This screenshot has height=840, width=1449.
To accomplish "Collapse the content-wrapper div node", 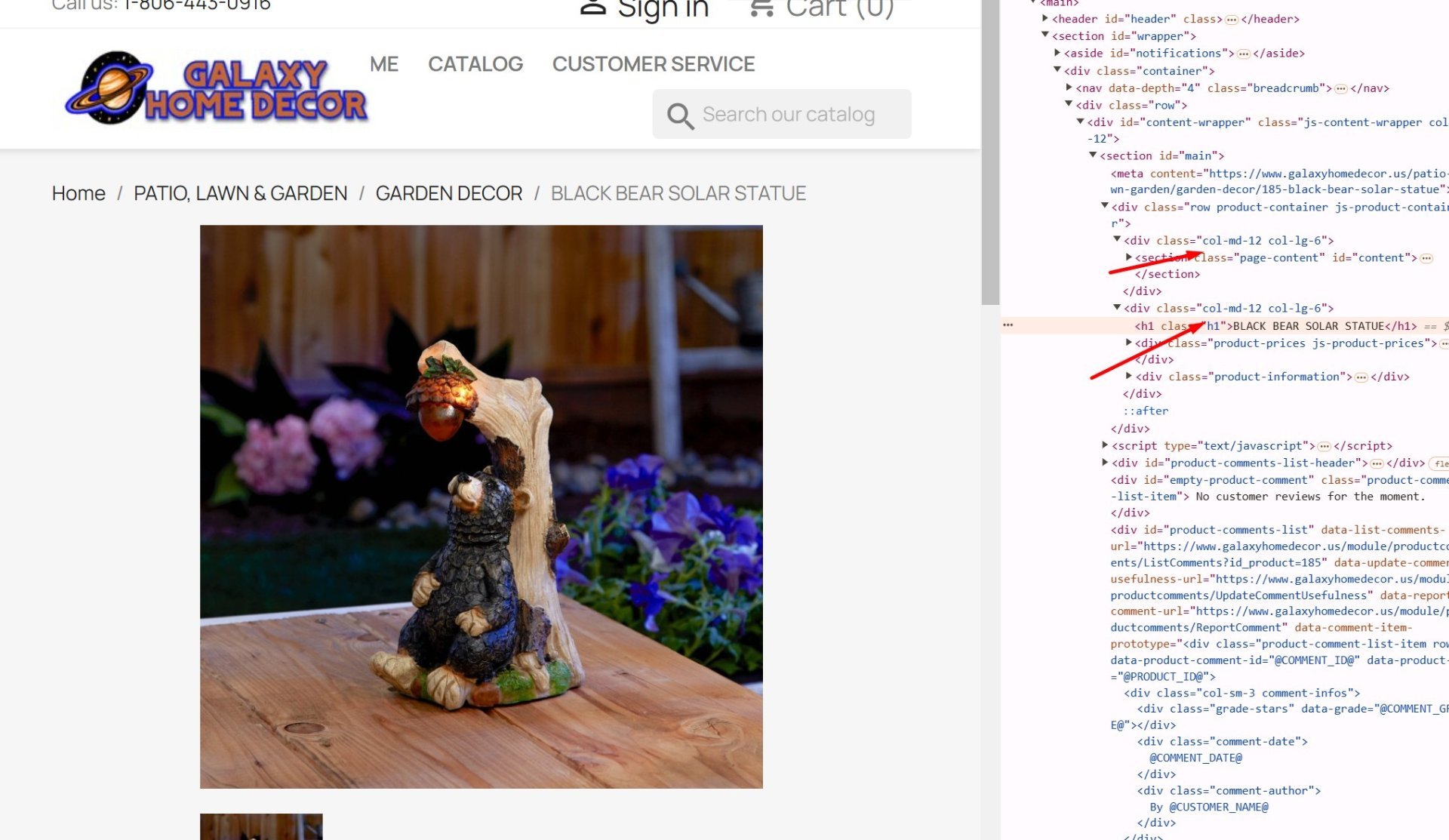I will 1080,122.
